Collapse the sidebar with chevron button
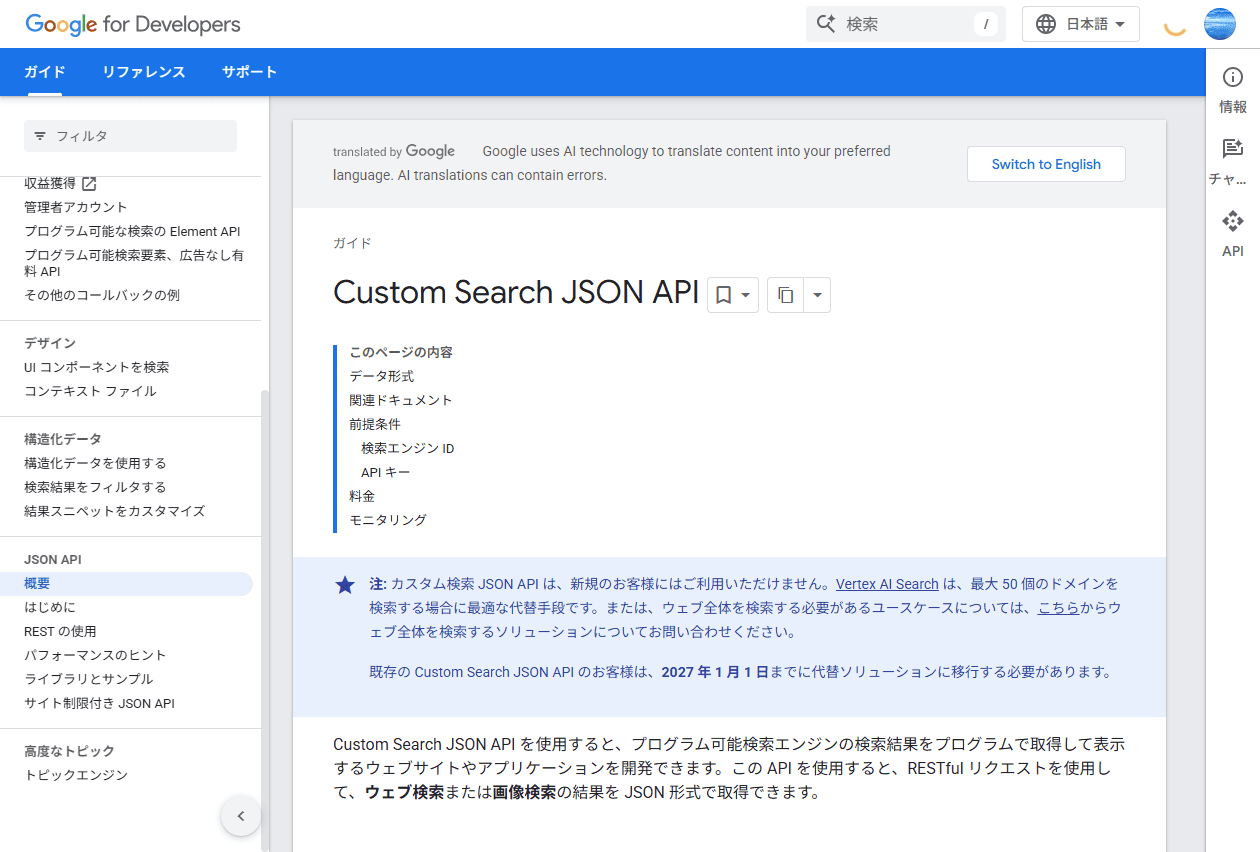 (x=241, y=816)
